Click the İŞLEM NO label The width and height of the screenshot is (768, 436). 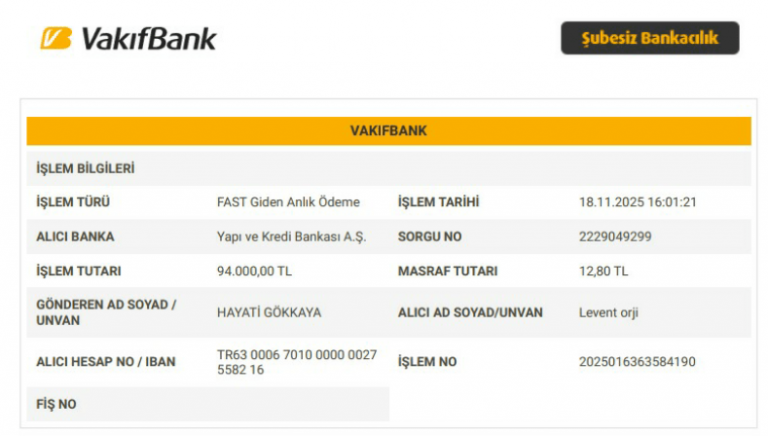(427, 362)
